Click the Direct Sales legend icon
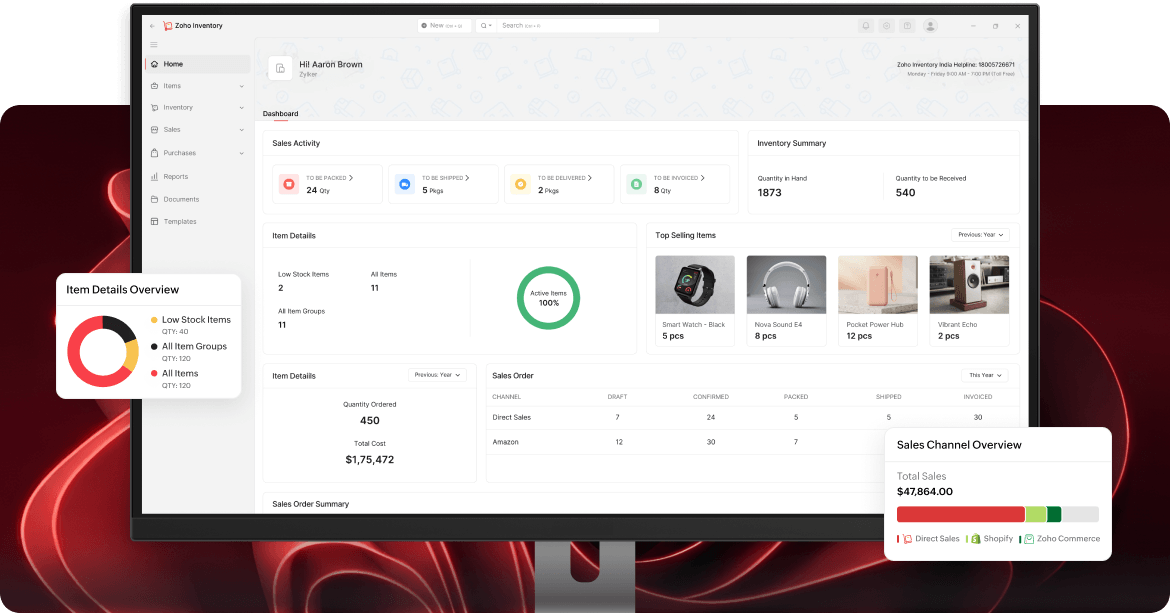Screen dimensions: 1170x613 (907, 538)
